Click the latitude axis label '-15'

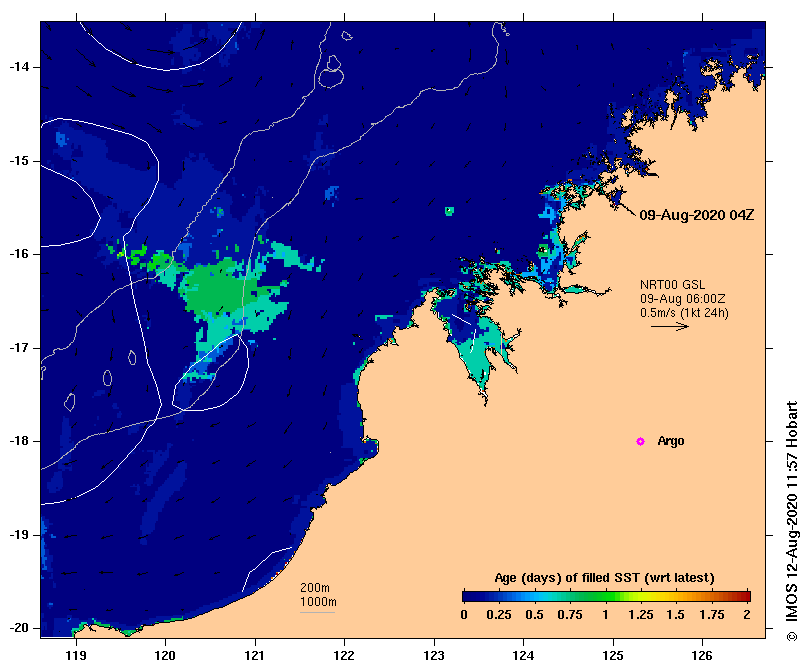pyautogui.click(x=19, y=161)
